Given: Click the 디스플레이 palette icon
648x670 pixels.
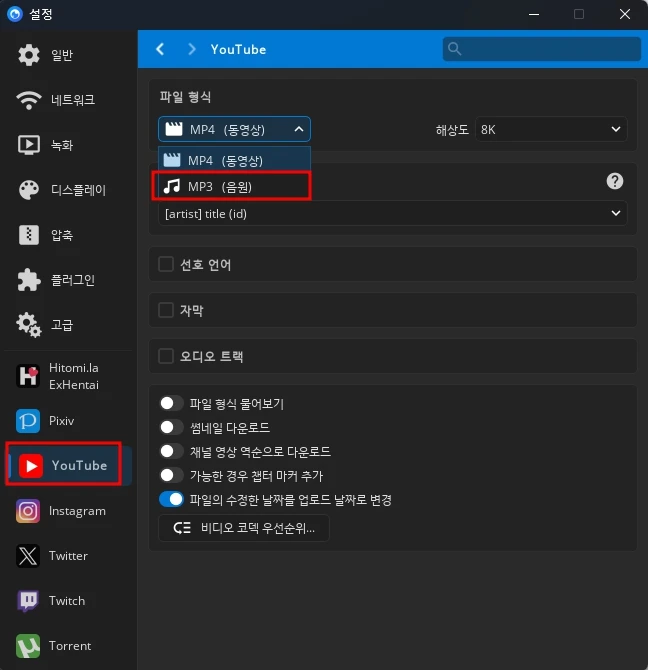Looking at the screenshot, I should 29,190.
